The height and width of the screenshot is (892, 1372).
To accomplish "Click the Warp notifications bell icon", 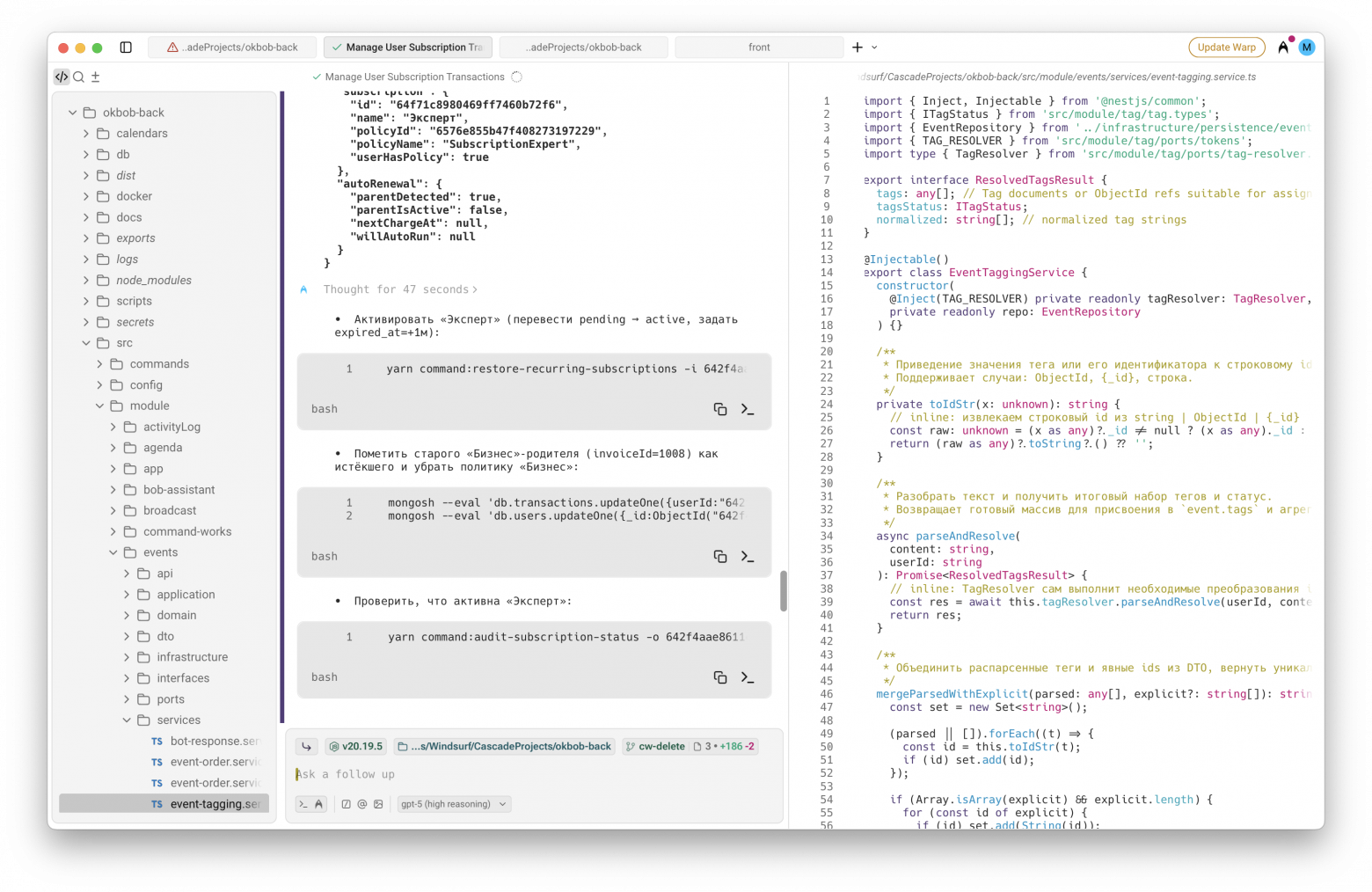I will 1283,47.
